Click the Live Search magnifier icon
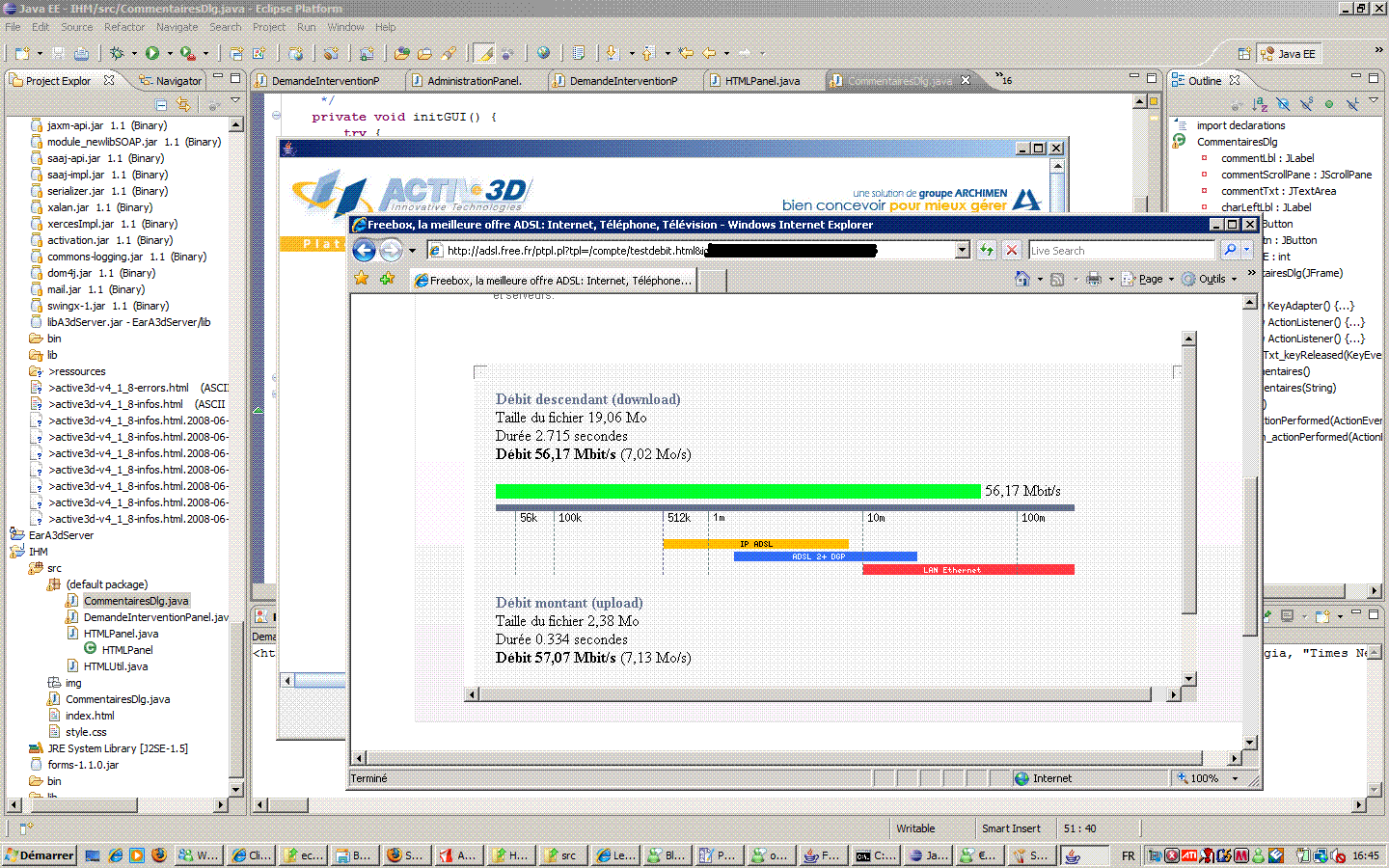This screenshot has height=868, width=1389. [1230, 250]
